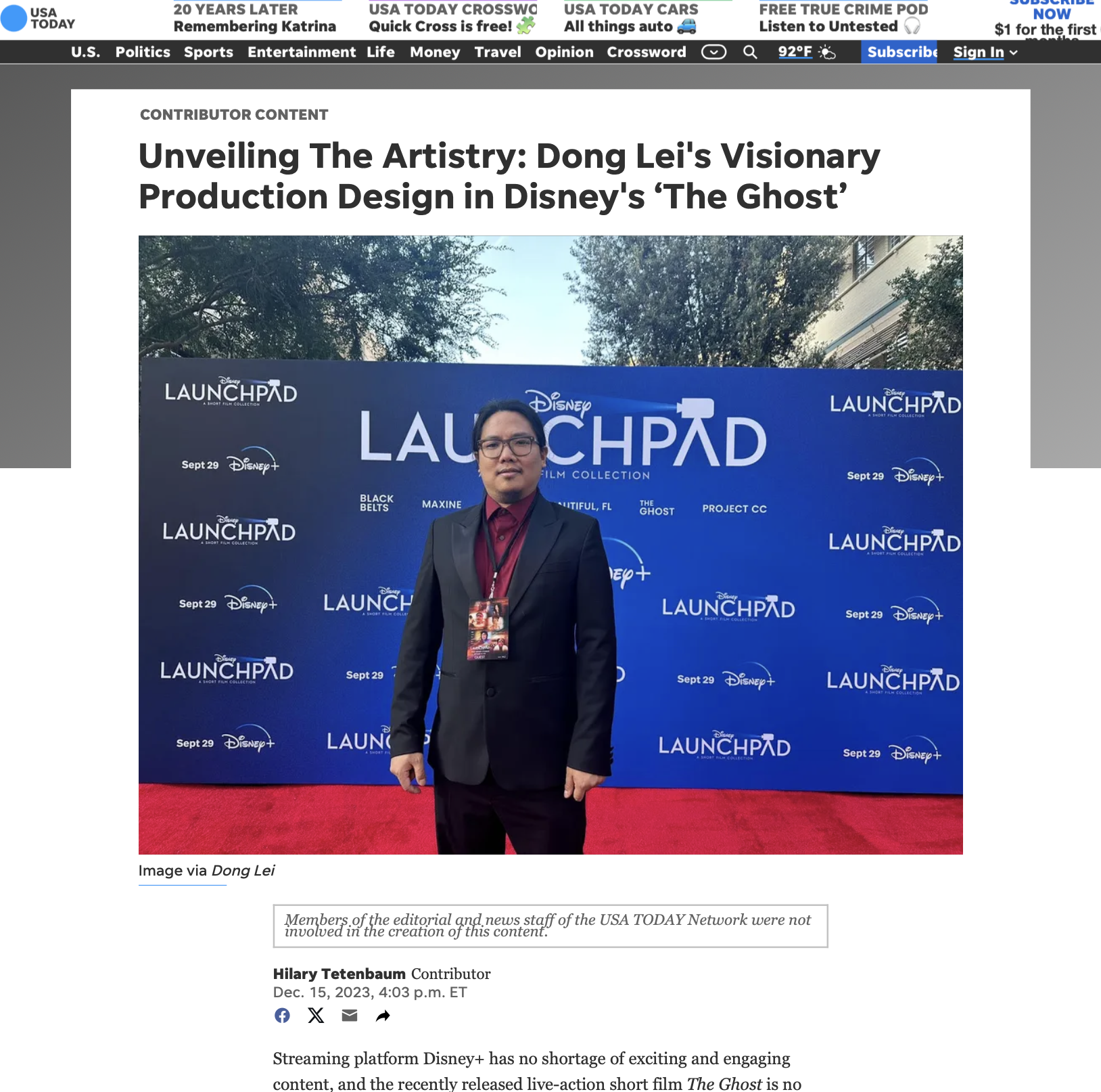This screenshot has height=1092, width=1101.
Task: Click the blue car icon
Action: click(686, 26)
